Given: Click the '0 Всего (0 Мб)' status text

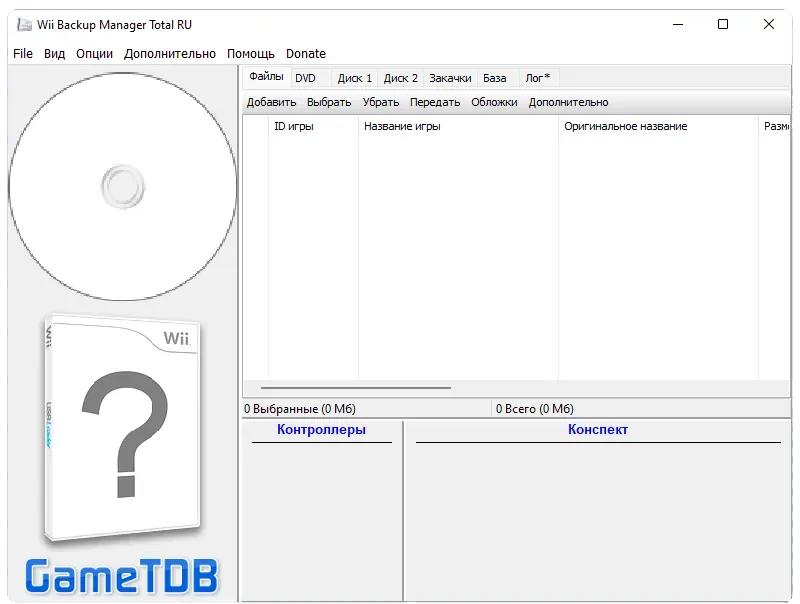Looking at the screenshot, I should click(535, 409).
